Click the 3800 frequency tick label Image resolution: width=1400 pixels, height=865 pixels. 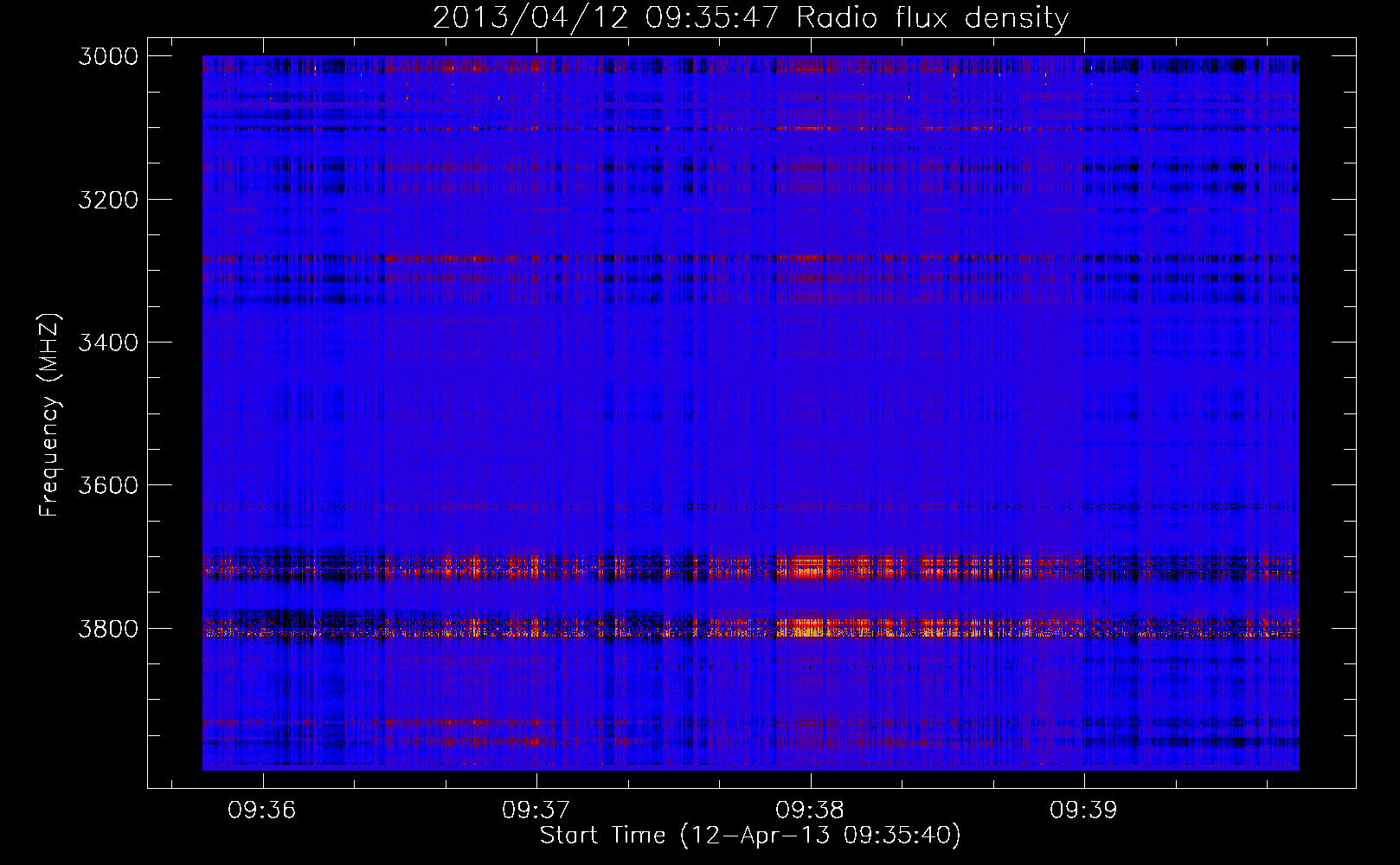click(x=108, y=629)
